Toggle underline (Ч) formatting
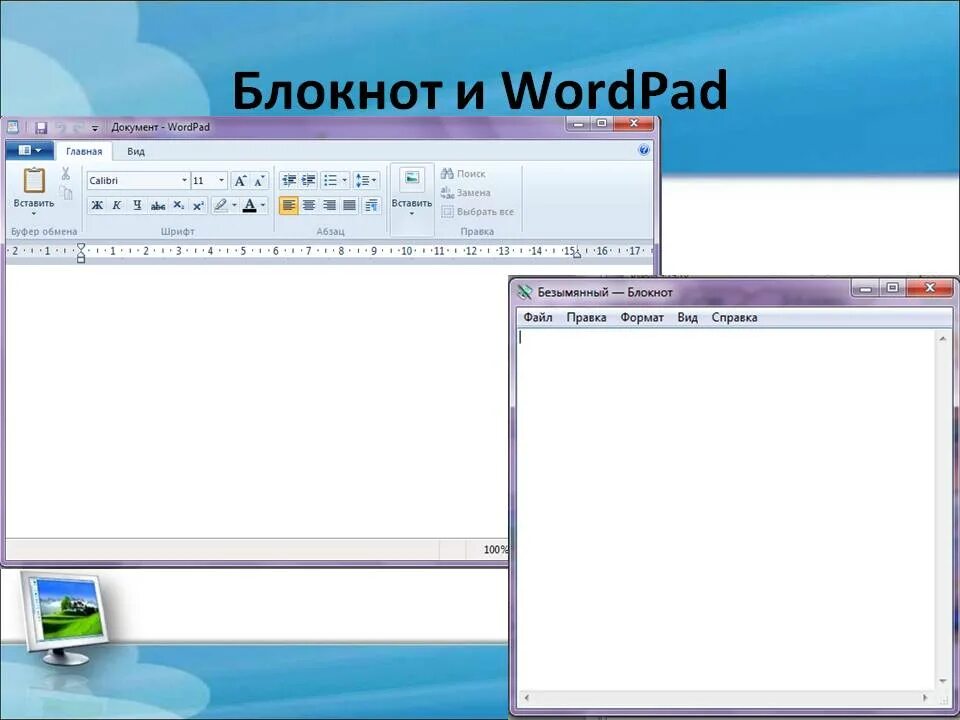 (137, 205)
